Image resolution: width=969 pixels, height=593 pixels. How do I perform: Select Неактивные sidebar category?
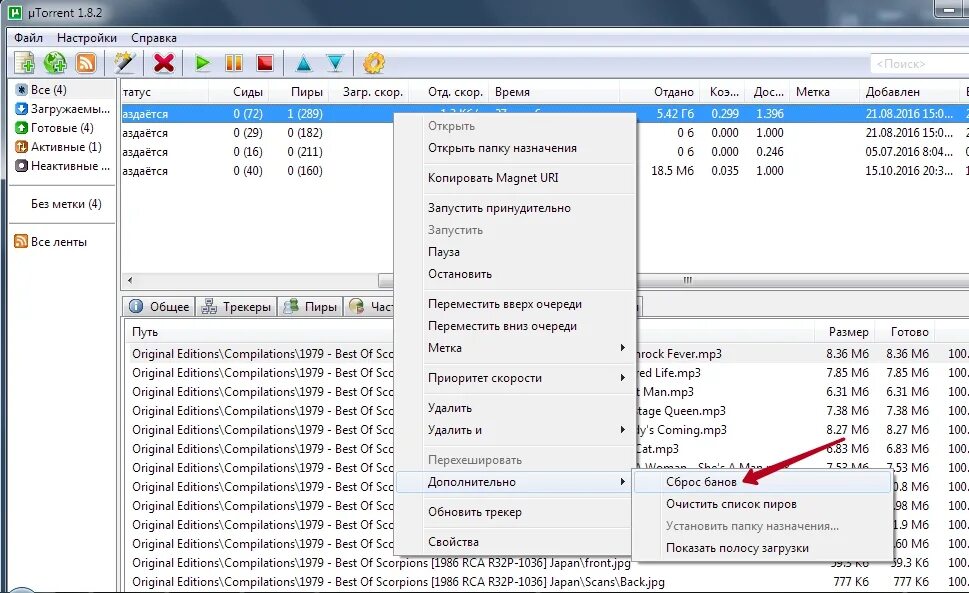pyautogui.click(x=62, y=166)
